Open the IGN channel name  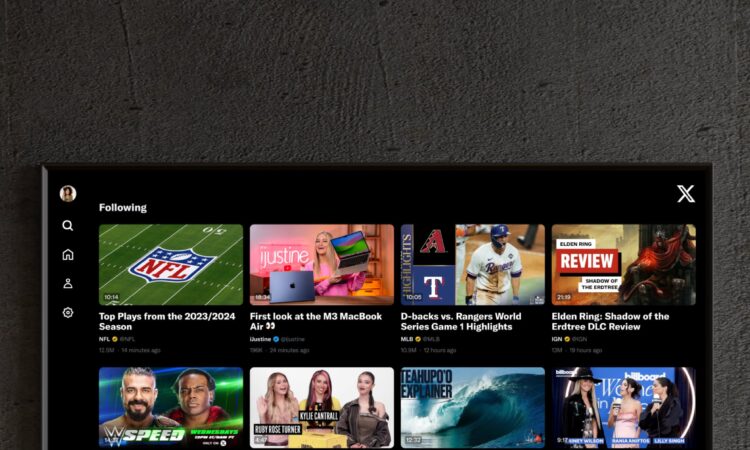pyautogui.click(x=557, y=339)
